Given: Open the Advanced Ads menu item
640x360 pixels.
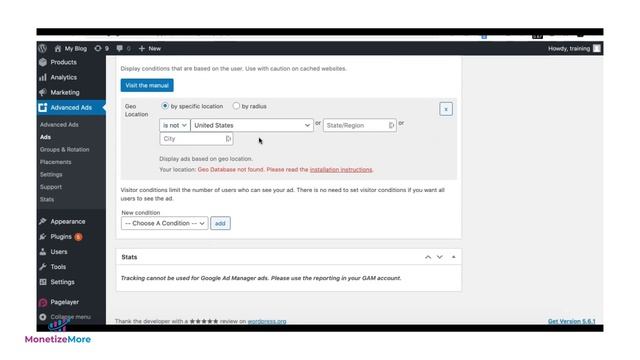Looking at the screenshot, I should click(71, 107).
